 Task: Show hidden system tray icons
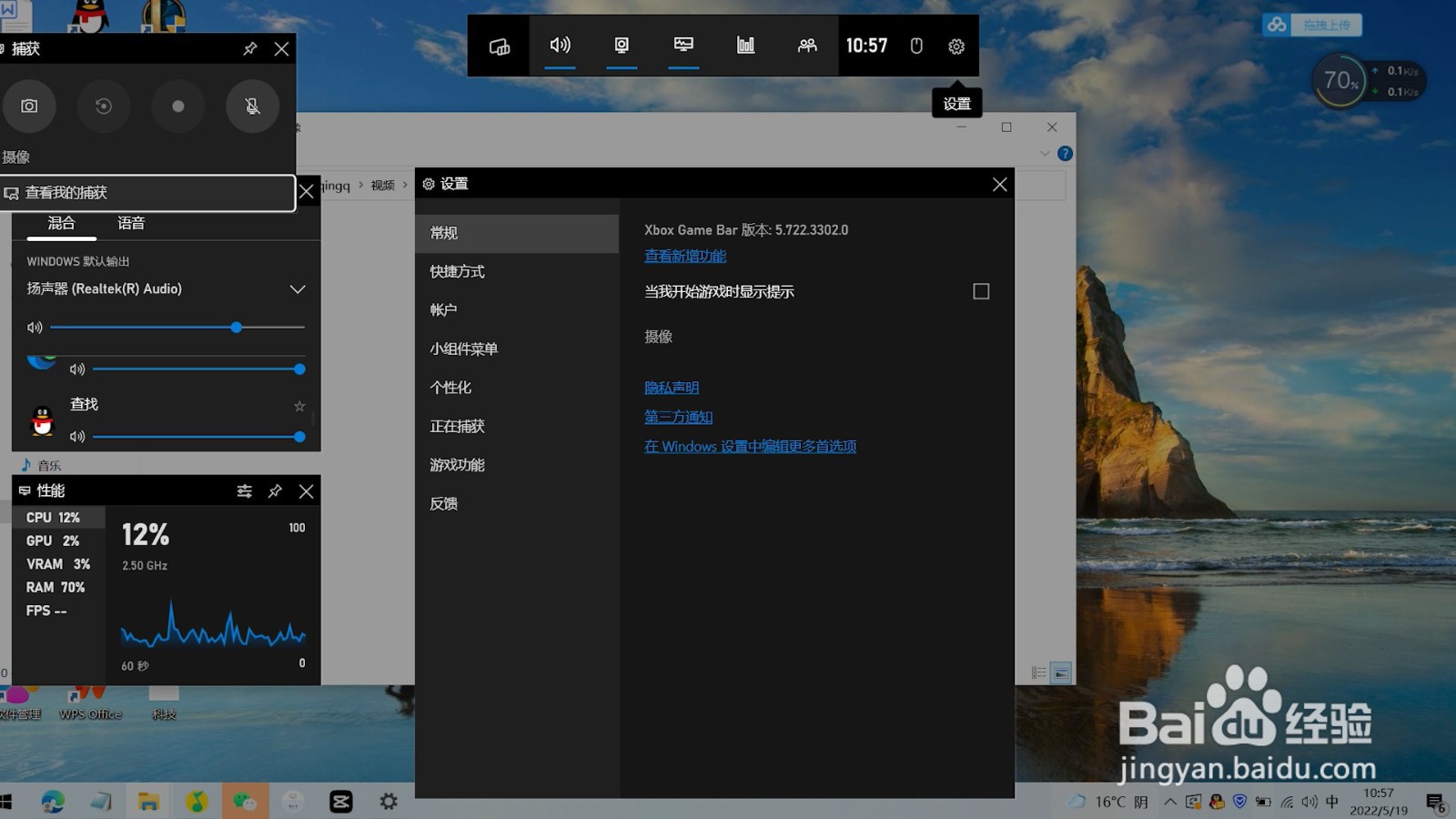(x=1170, y=802)
